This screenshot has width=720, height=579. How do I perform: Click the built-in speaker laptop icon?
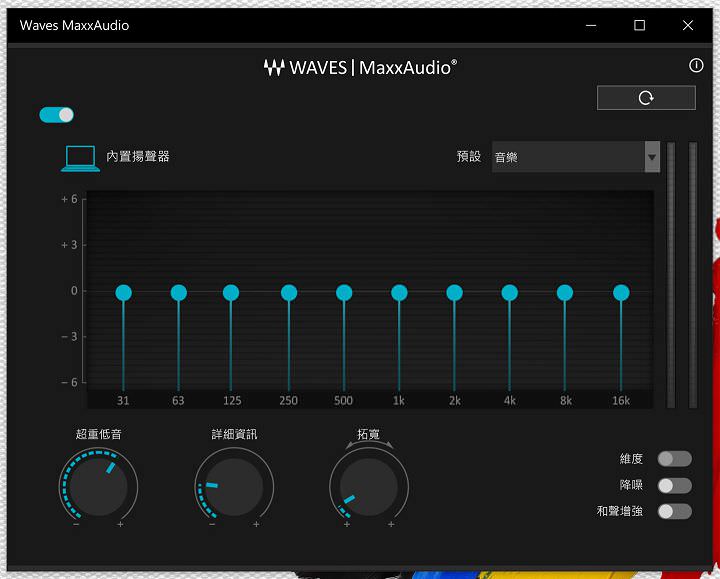pyautogui.click(x=80, y=158)
